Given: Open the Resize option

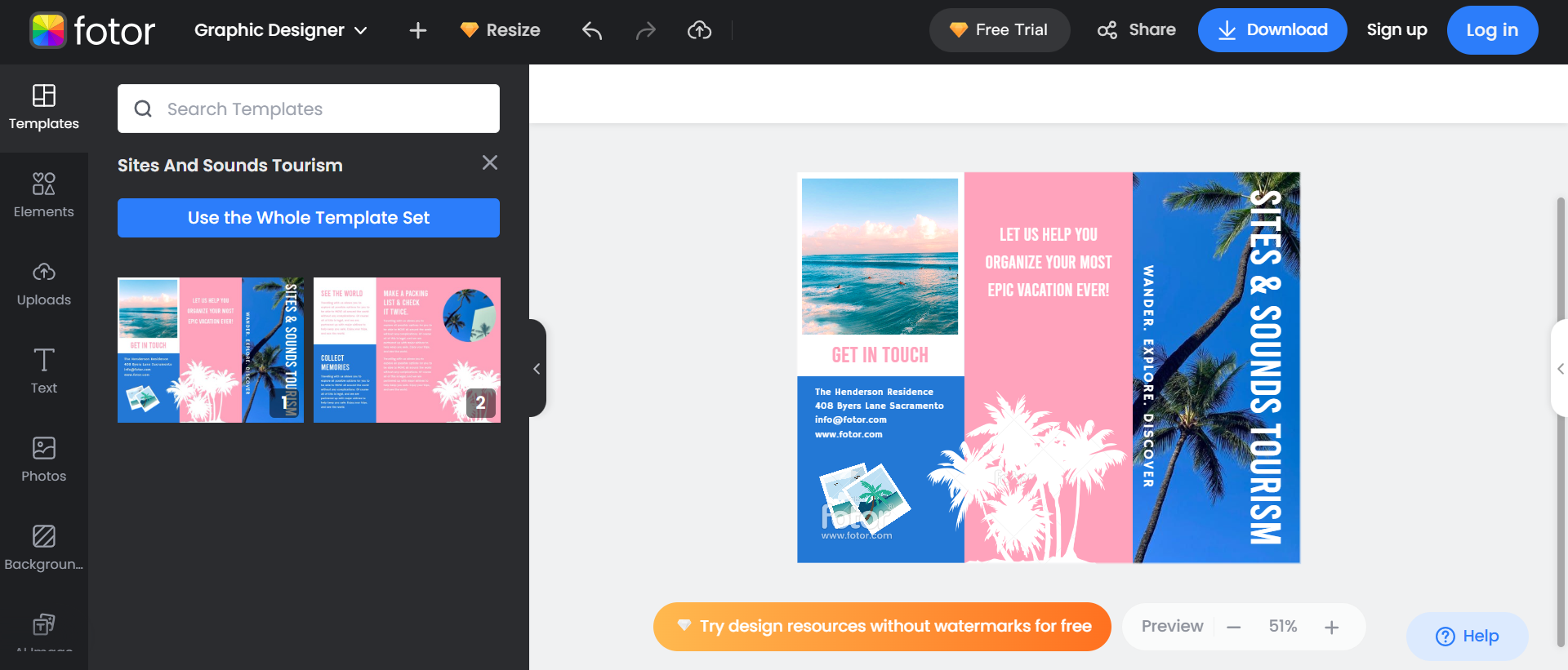Looking at the screenshot, I should coord(501,30).
